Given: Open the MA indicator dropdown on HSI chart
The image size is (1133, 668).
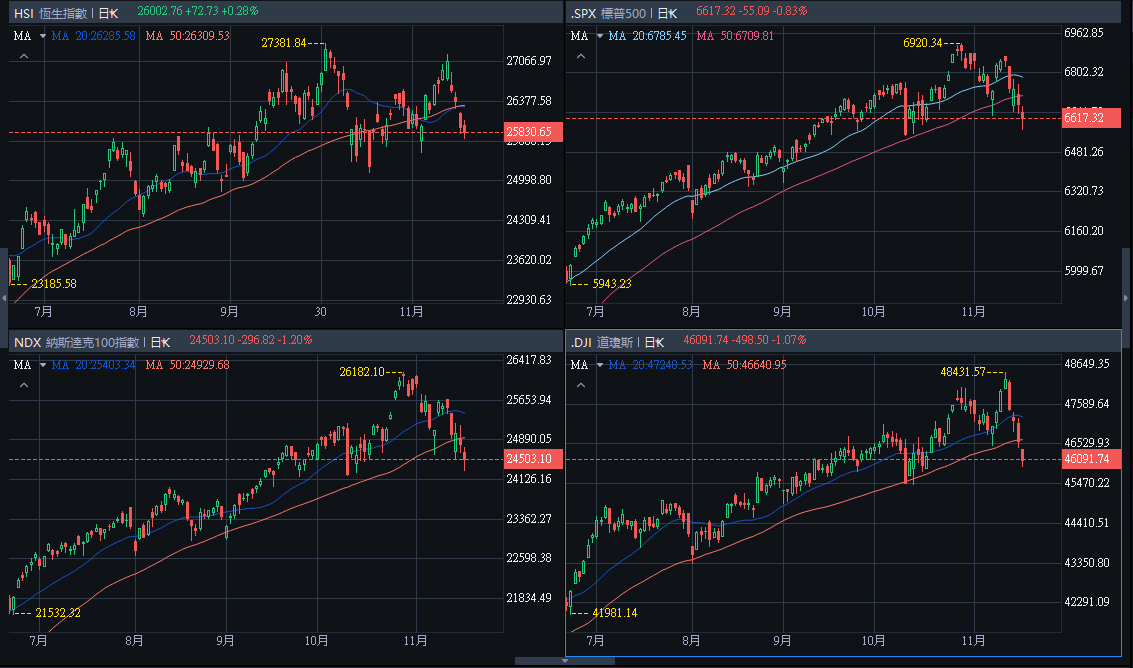Looking at the screenshot, I should click(x=42, y=36).
